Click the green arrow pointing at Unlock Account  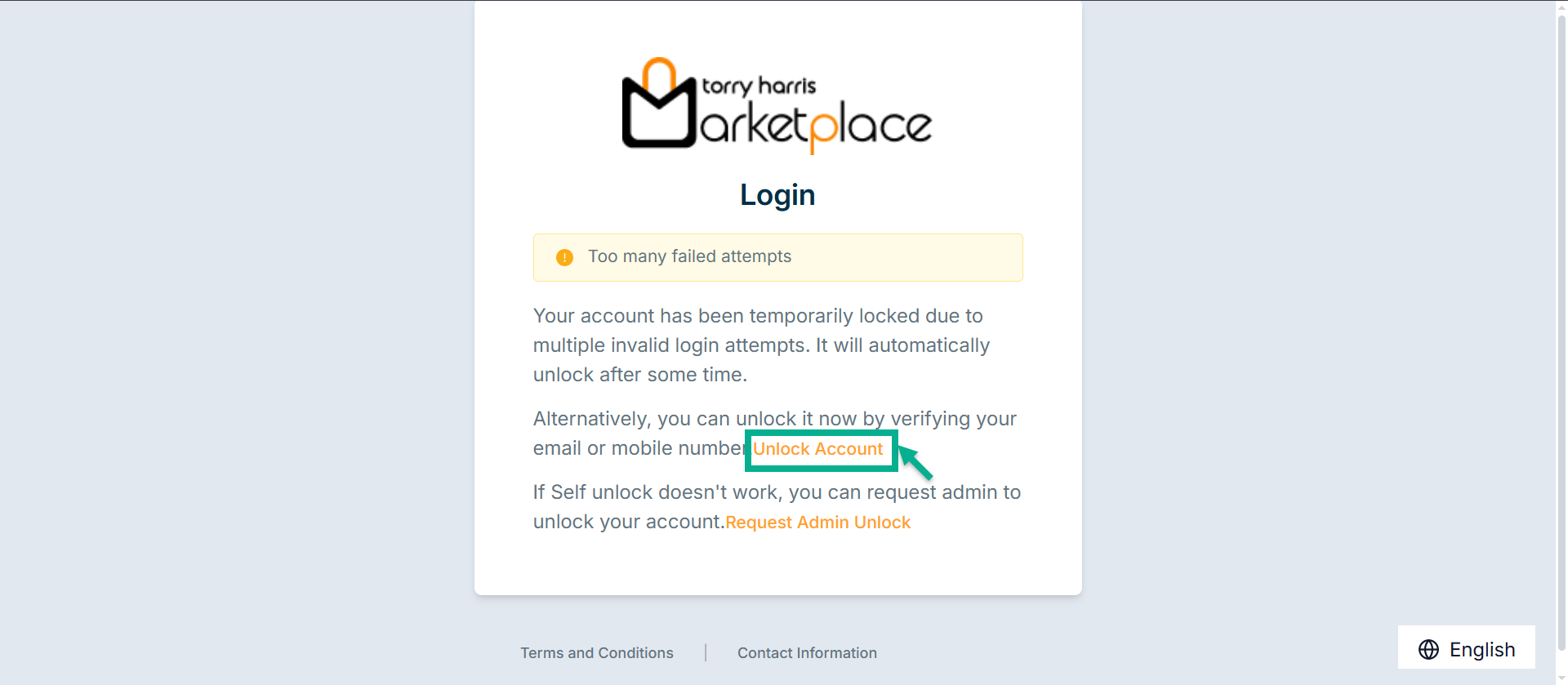(x=915, y=462)
